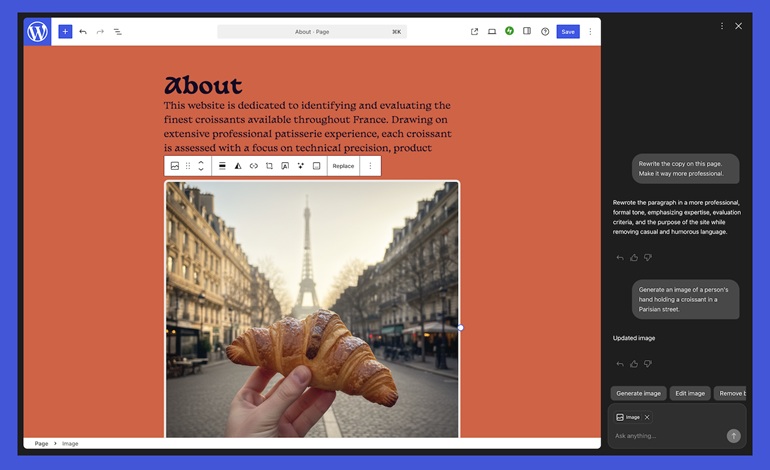Click the link icon in the image toolbar
The width and height of the screenshot is (770, 470).
point(254,166)
